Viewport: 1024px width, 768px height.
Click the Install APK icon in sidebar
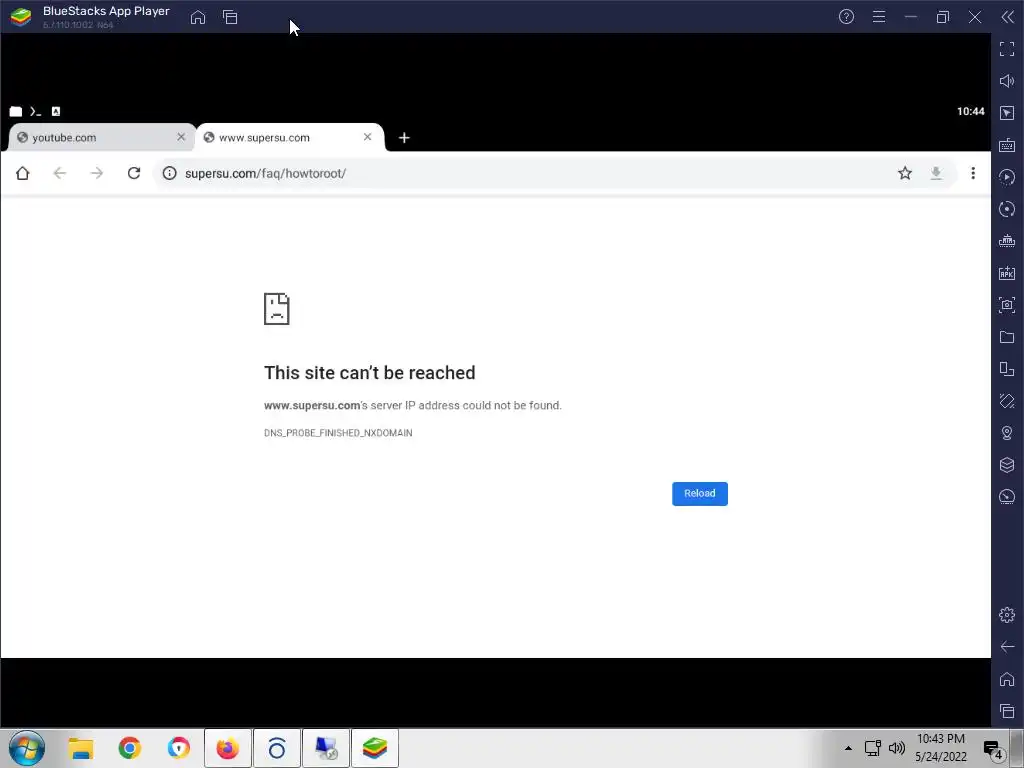1007,273
